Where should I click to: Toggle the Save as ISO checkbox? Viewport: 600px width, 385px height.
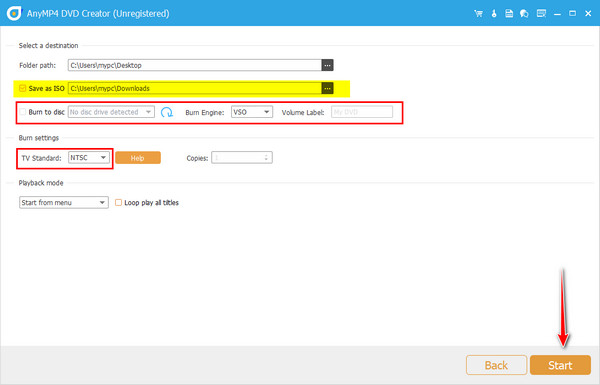coord(23,88)
